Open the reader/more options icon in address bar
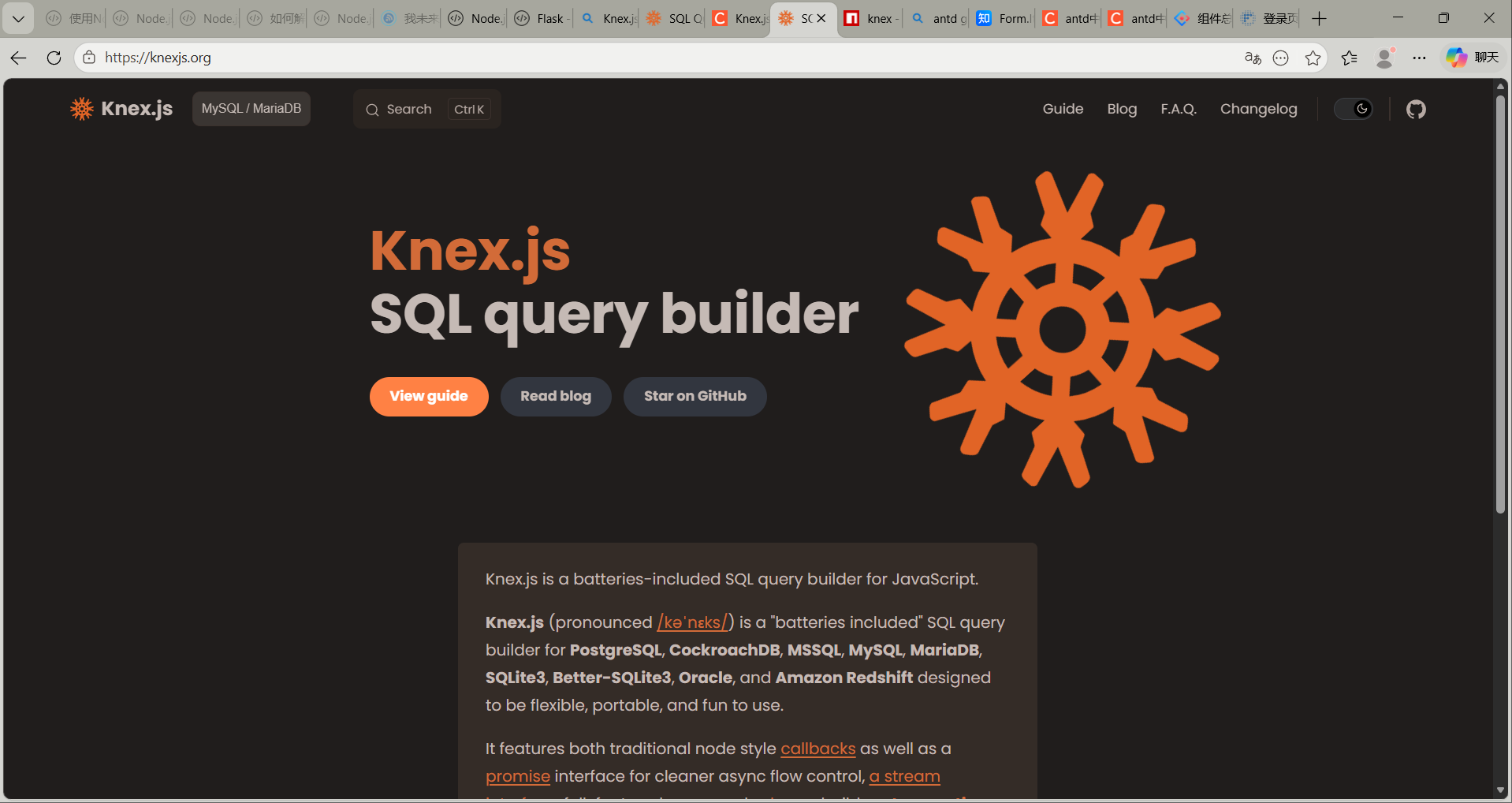The width and height of the screenshot is (1512, 803). click(1281, 58)
